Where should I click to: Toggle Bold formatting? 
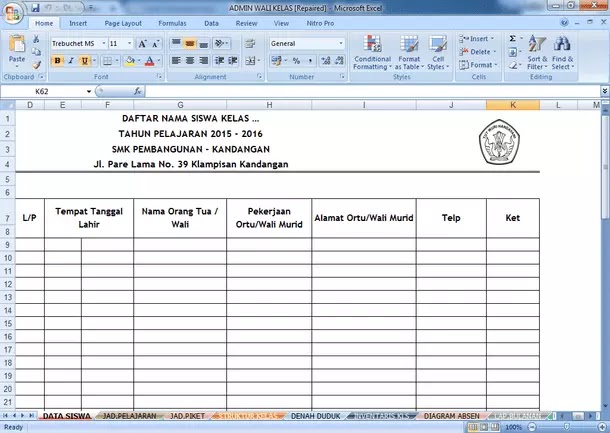pos(58,61)
